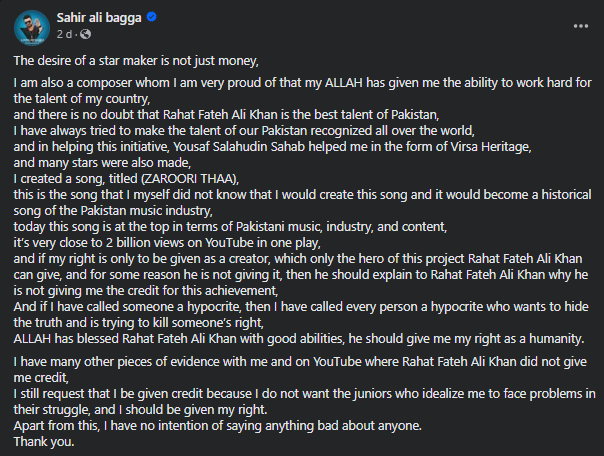604x456 pixels.
Task: Click the sentence starting 'Apart from this'
Action: (218, 426)
